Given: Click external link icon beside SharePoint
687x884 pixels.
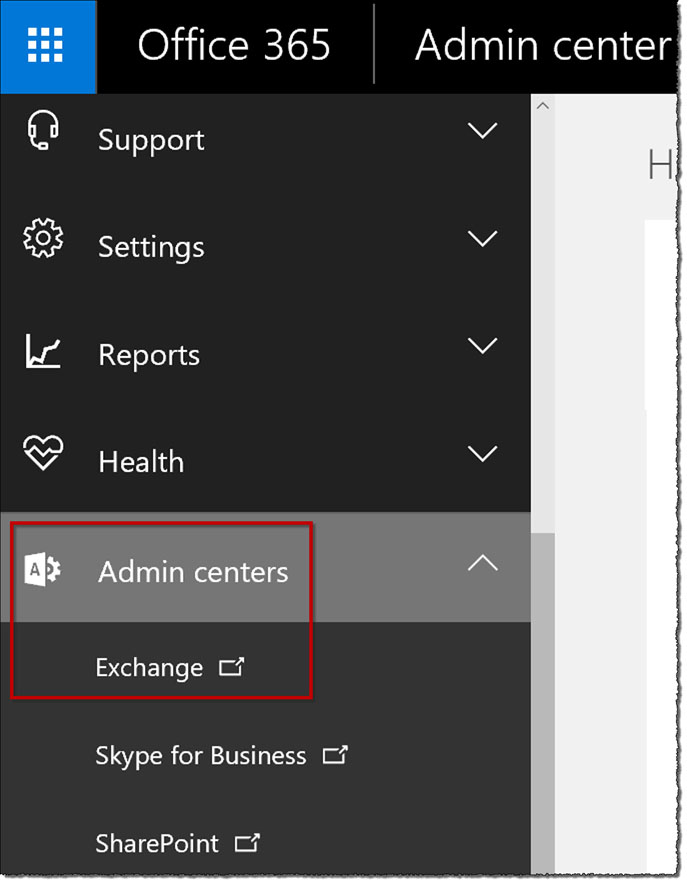Looking at the screenshot, I should point(247,844).
